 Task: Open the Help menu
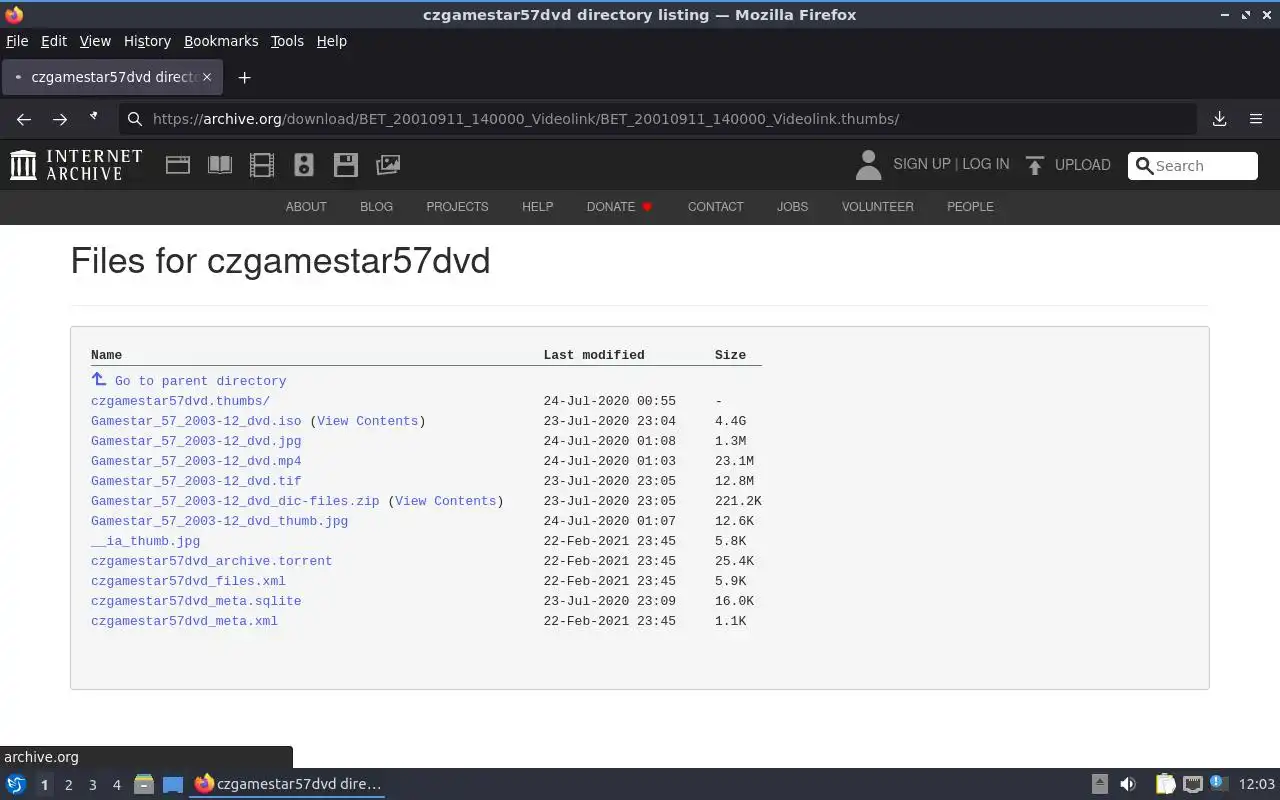coord(331,41)
